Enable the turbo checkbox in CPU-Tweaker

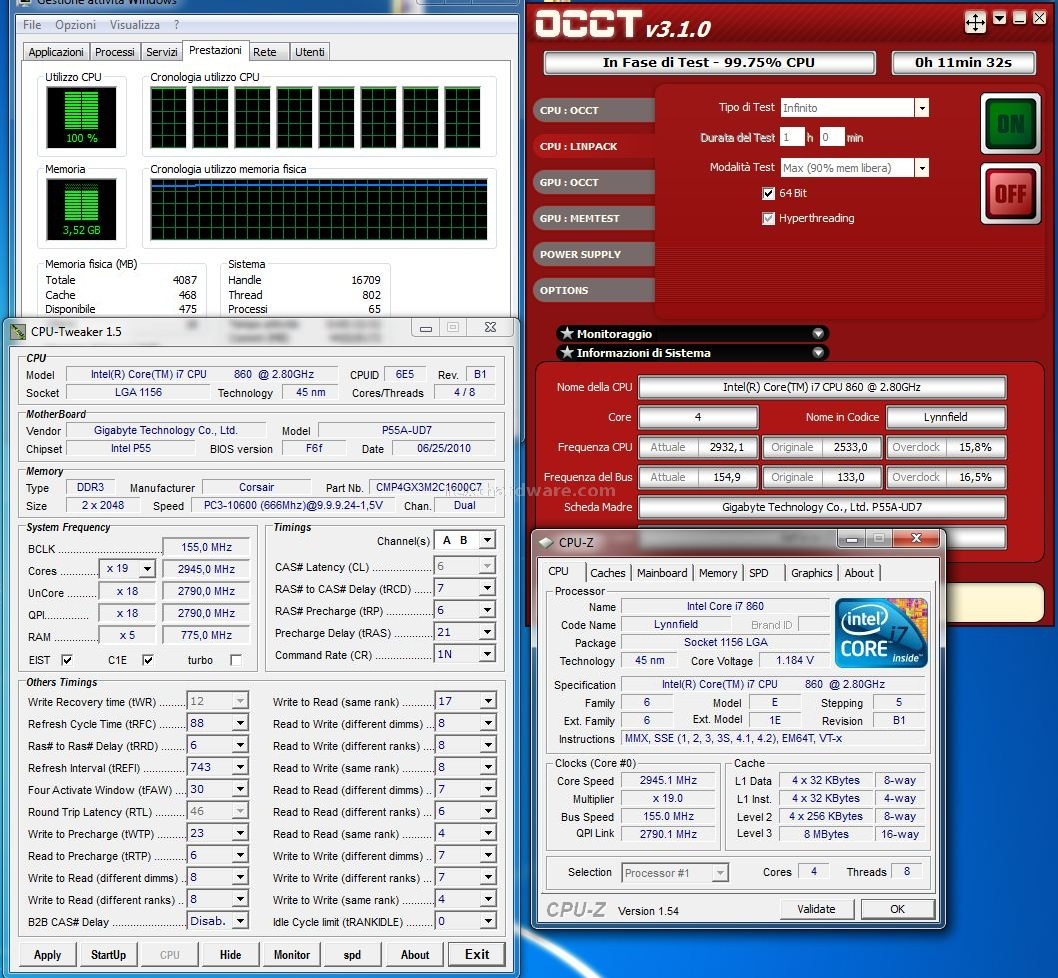[x=235, y=660]
